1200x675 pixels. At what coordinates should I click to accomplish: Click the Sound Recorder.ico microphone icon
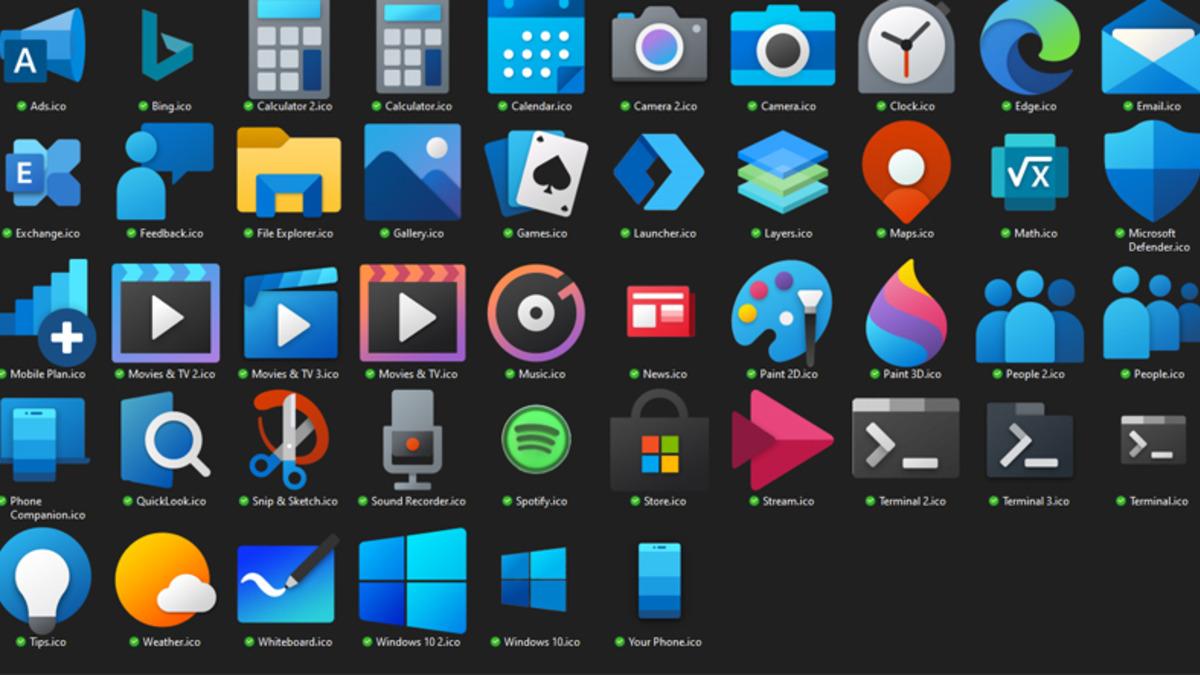[412, 440]
